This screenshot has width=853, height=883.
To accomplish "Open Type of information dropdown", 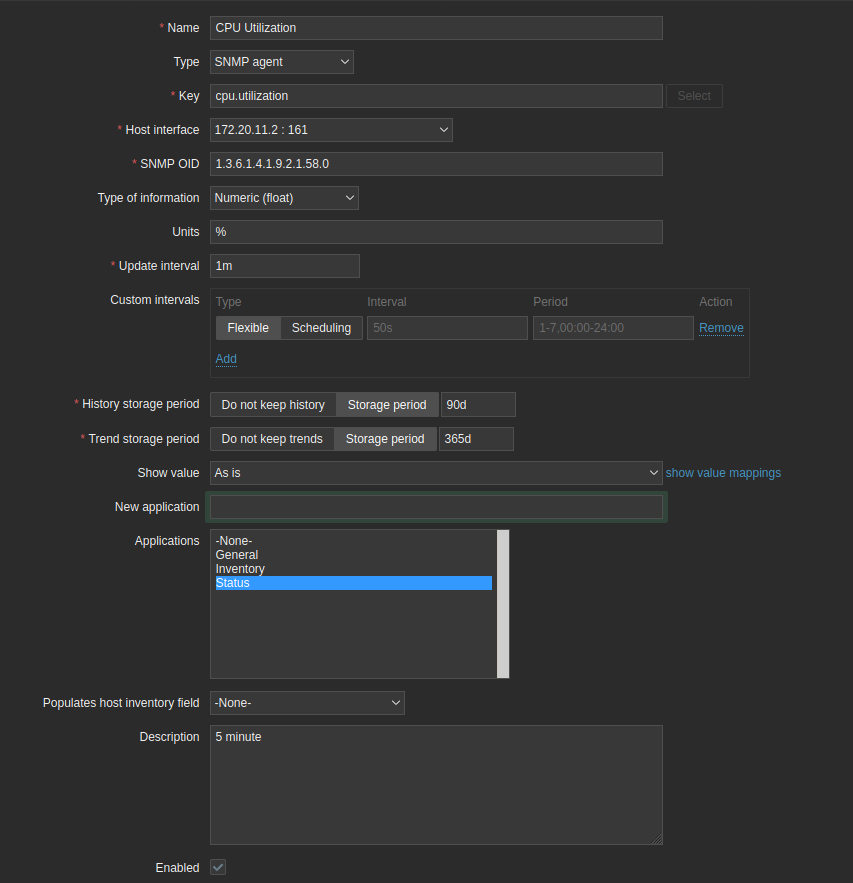I will click(x=284, y=198).
